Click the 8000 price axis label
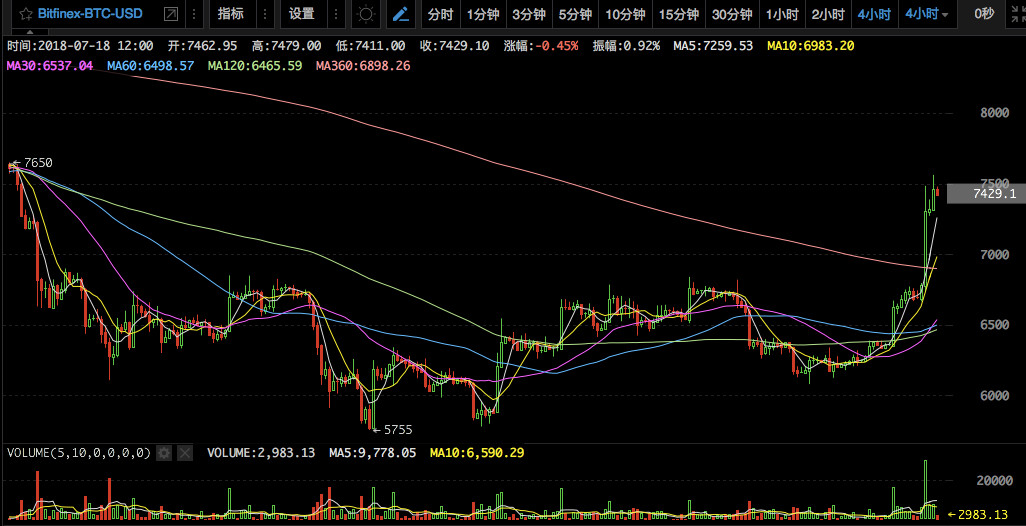This screenshot has height=526, width=1026. 995,113
